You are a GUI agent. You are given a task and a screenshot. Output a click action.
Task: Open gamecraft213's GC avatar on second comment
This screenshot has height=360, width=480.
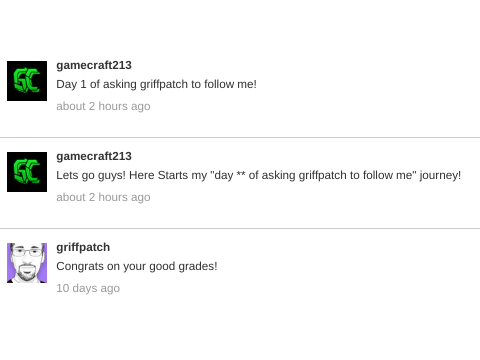click(27, 172)
